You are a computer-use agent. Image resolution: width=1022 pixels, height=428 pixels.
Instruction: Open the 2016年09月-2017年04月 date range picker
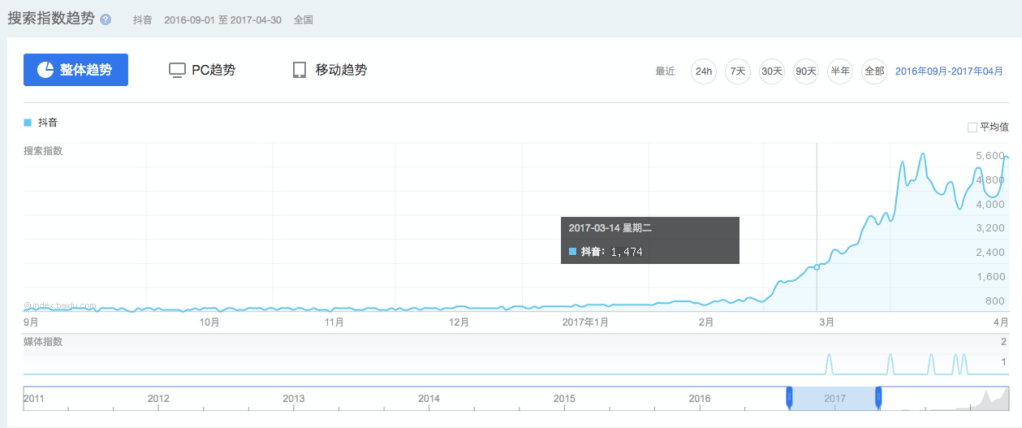[948, 71]
